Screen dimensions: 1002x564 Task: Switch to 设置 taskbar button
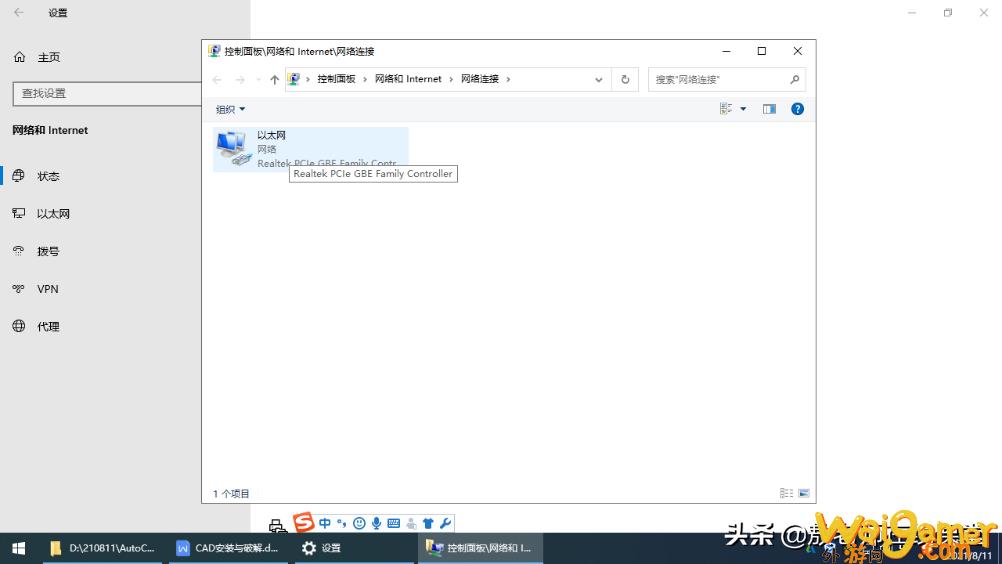point(354,548)
